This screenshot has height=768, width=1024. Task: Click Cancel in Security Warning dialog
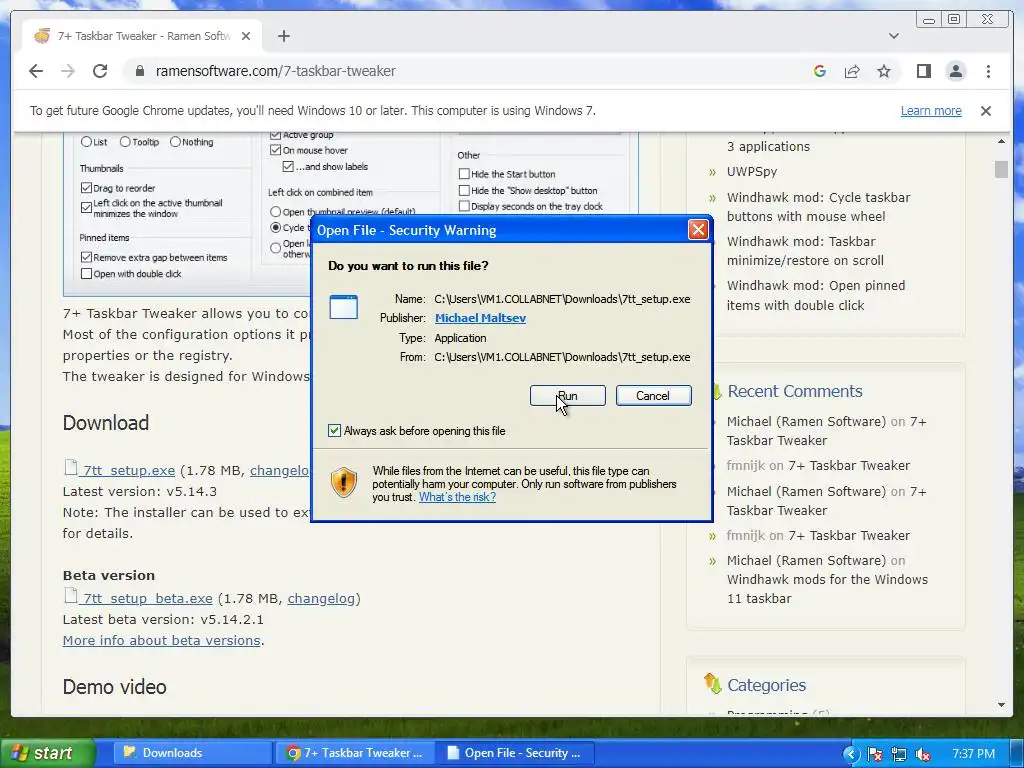(653, 395)
